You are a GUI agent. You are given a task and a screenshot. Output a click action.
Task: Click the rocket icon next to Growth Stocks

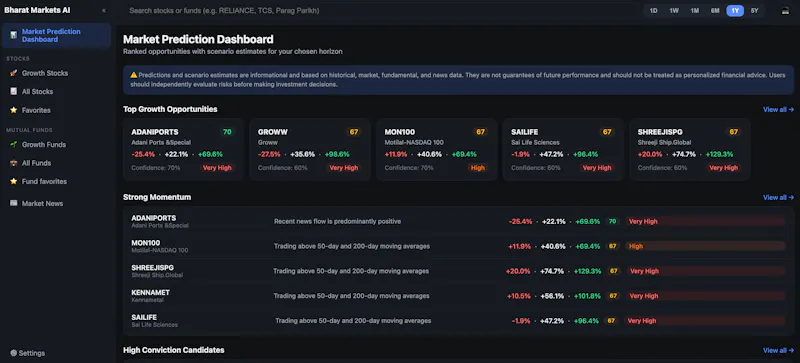[x=13, y=73]
